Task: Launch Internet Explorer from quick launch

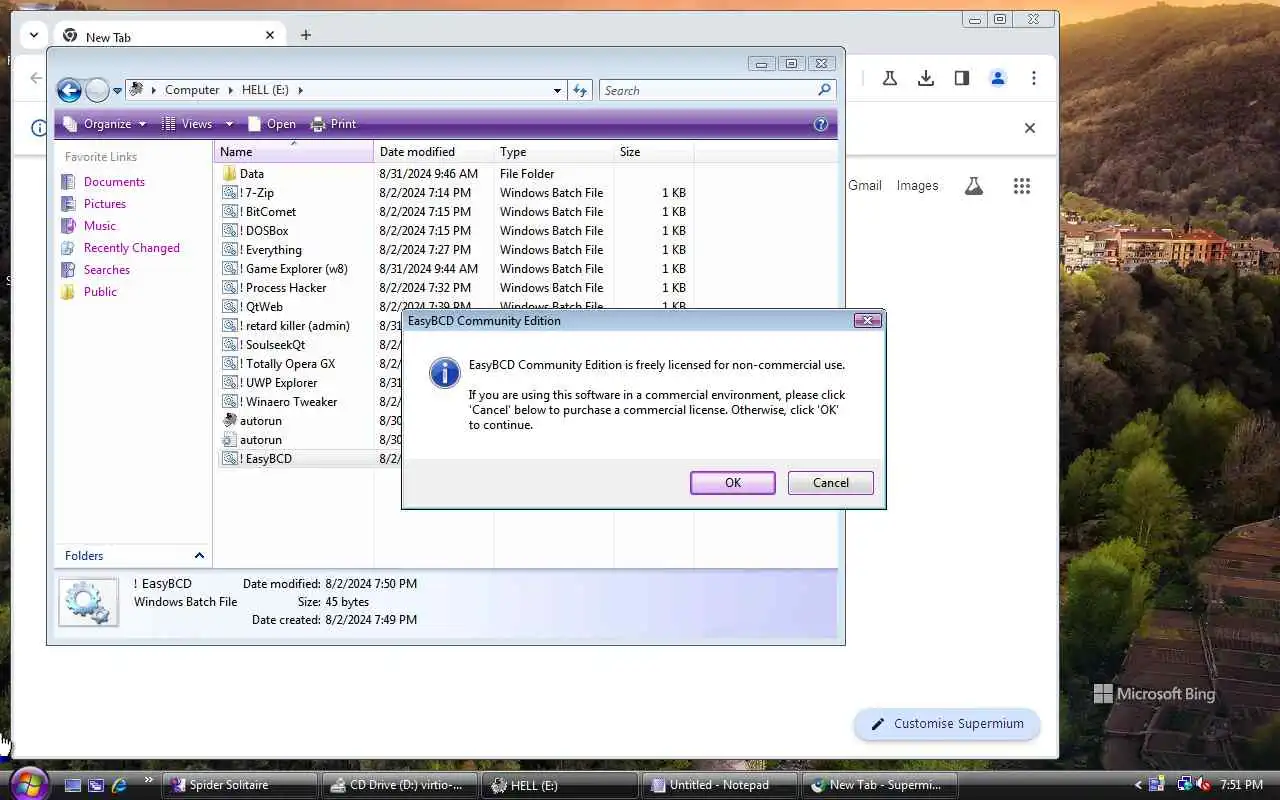Action: pos(119,785)
